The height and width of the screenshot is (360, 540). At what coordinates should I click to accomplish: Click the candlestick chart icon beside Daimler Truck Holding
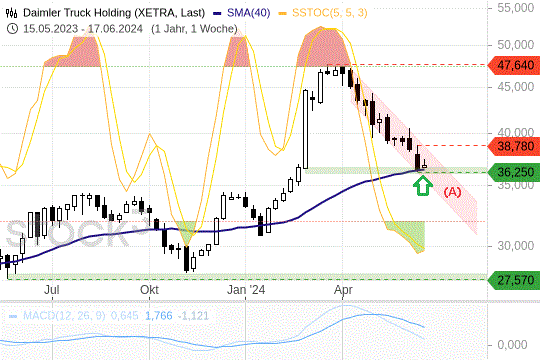pyautogui.click(x=11, y=13)
